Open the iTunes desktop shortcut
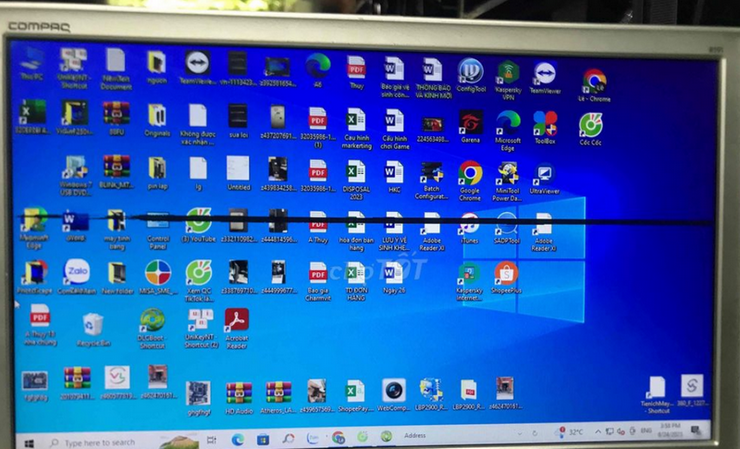The height and width of the screenshot is (449, 740). (470, 229)
